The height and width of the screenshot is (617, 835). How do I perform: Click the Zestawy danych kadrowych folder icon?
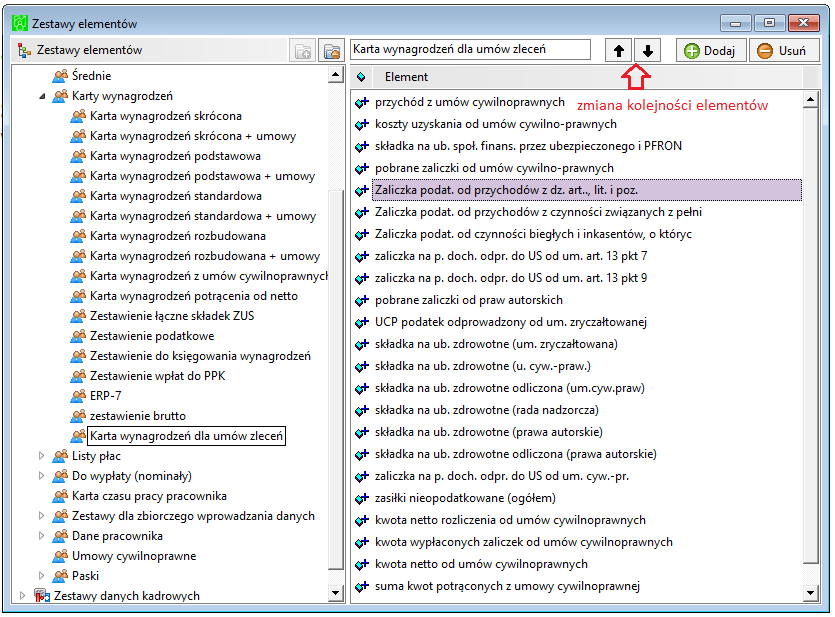[43, 595]
